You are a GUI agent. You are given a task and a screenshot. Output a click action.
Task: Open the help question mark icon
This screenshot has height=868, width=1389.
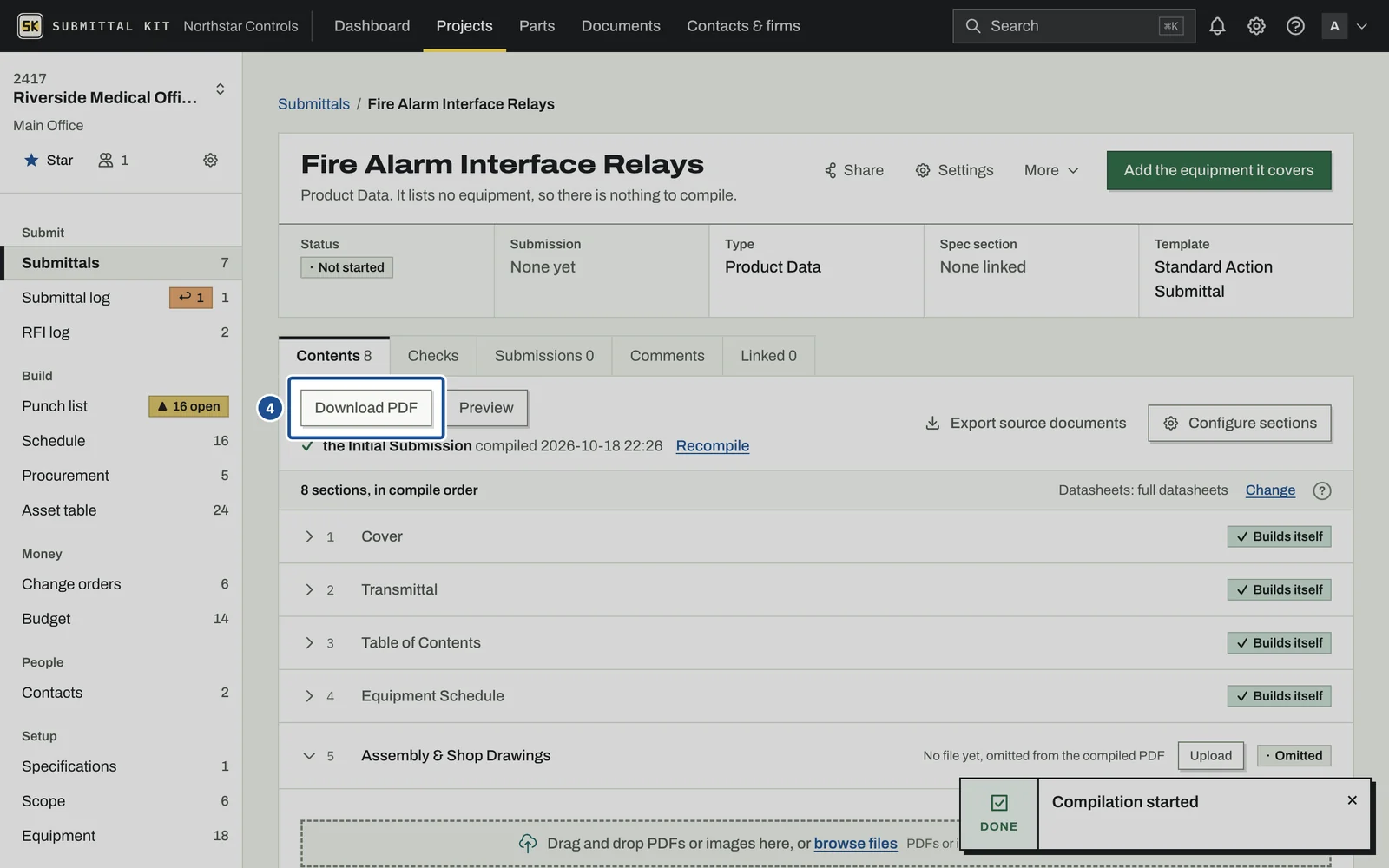pyautogui.click(x=1295, y=26)
